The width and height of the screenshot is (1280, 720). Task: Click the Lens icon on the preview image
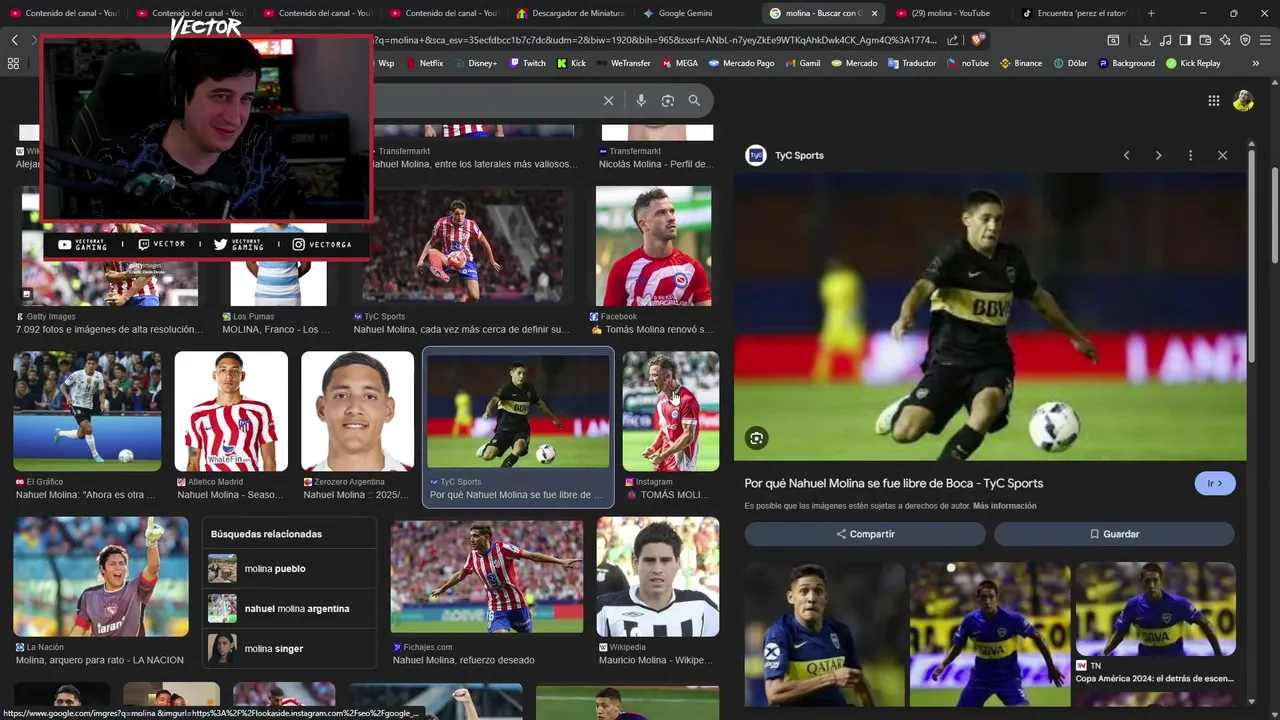pyautogui.click(x=756, y=438)
